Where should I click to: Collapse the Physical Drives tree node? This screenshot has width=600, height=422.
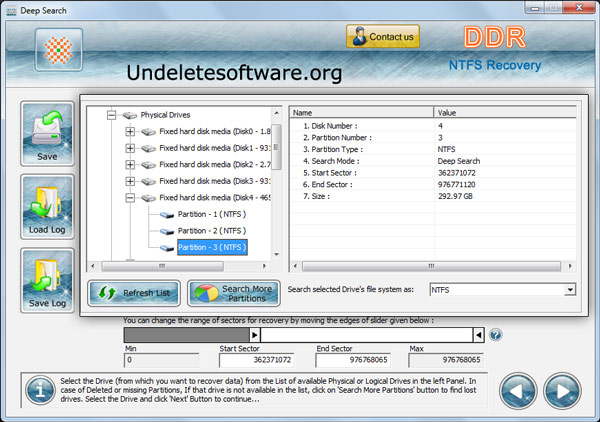pos(111,115)
